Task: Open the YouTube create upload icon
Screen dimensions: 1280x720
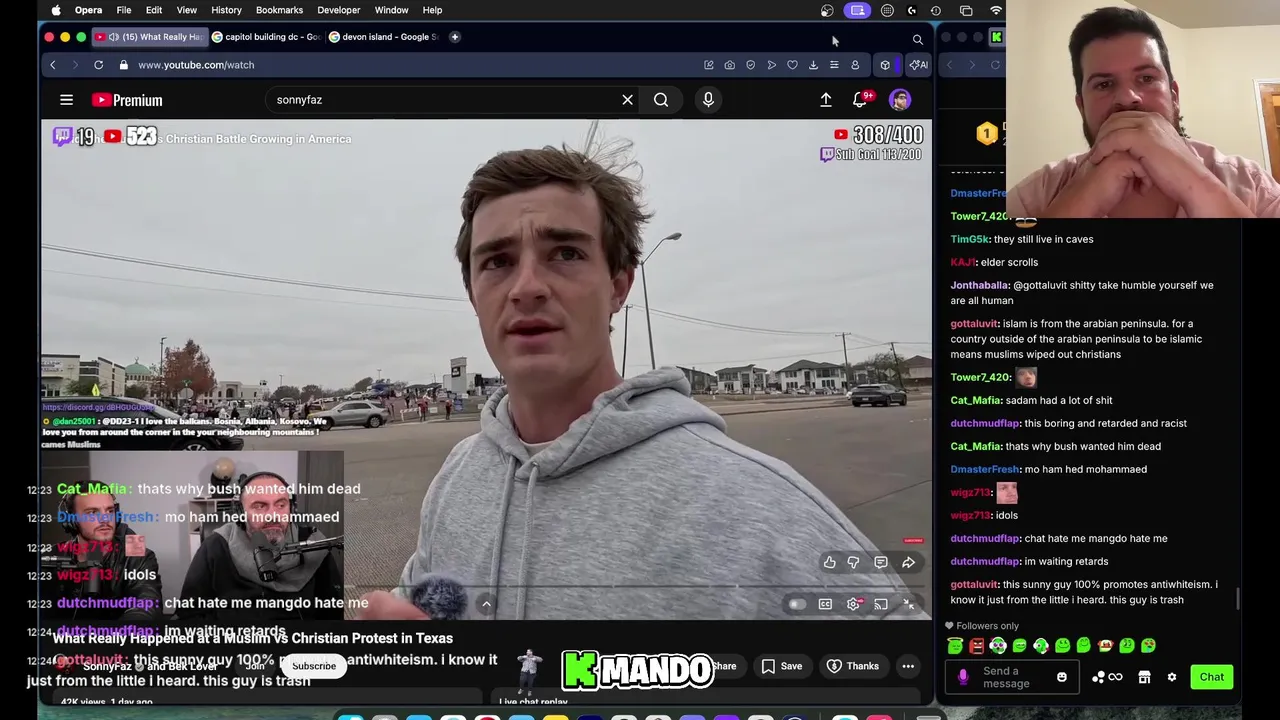Action: coord(826,100)
